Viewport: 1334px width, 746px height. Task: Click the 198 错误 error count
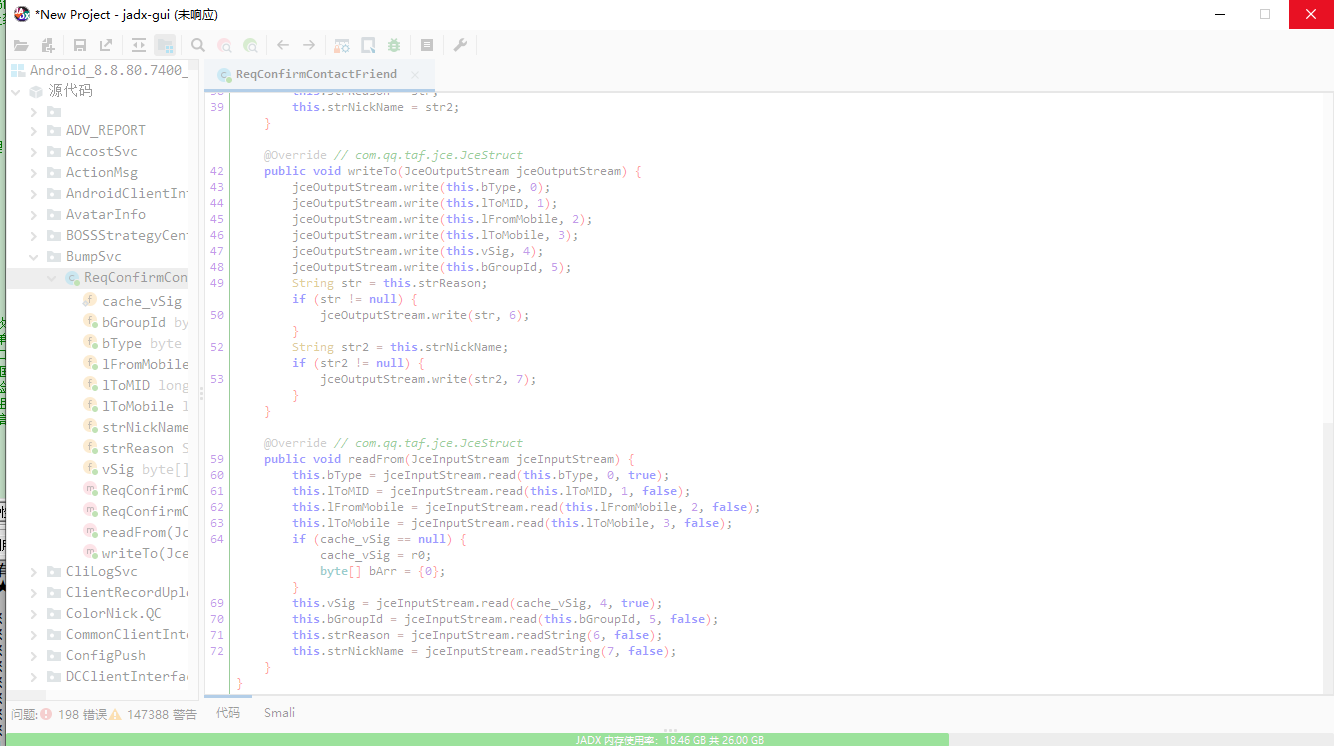click(x=82, y=715)
